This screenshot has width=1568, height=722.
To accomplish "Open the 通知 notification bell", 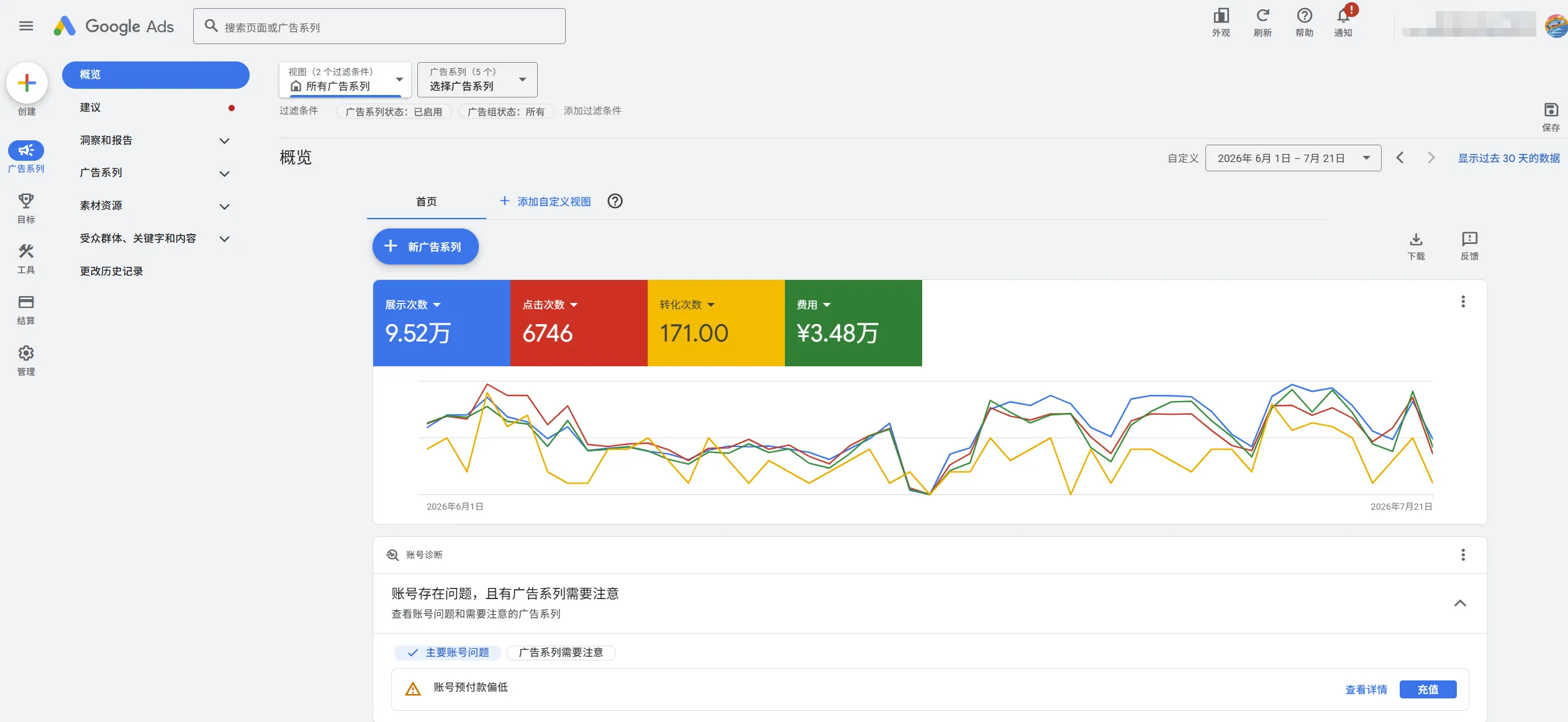I will (x=1343, y=16).
